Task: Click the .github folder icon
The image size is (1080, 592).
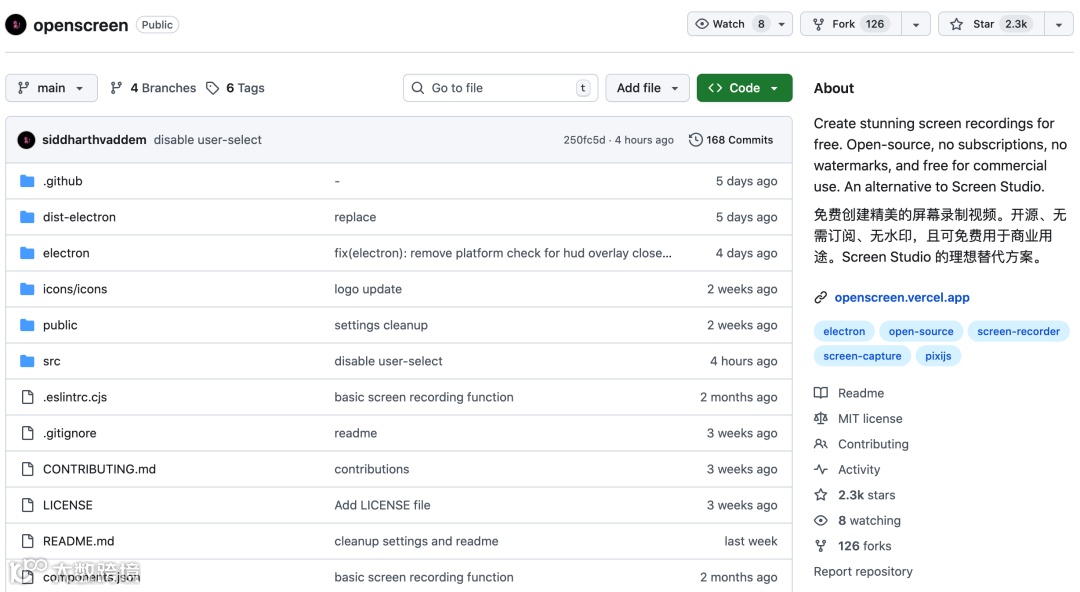Action: (x=28, y=181)
